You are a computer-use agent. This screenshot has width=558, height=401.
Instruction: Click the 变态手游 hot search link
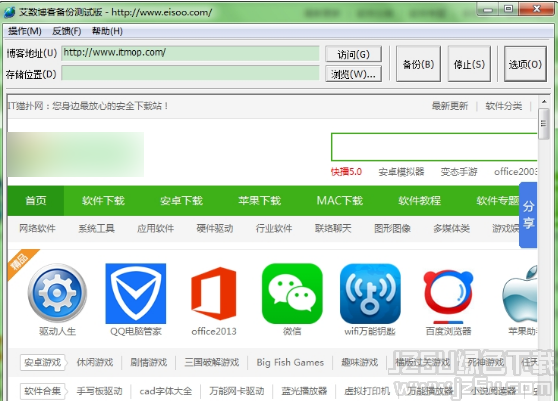coord(459,172)
